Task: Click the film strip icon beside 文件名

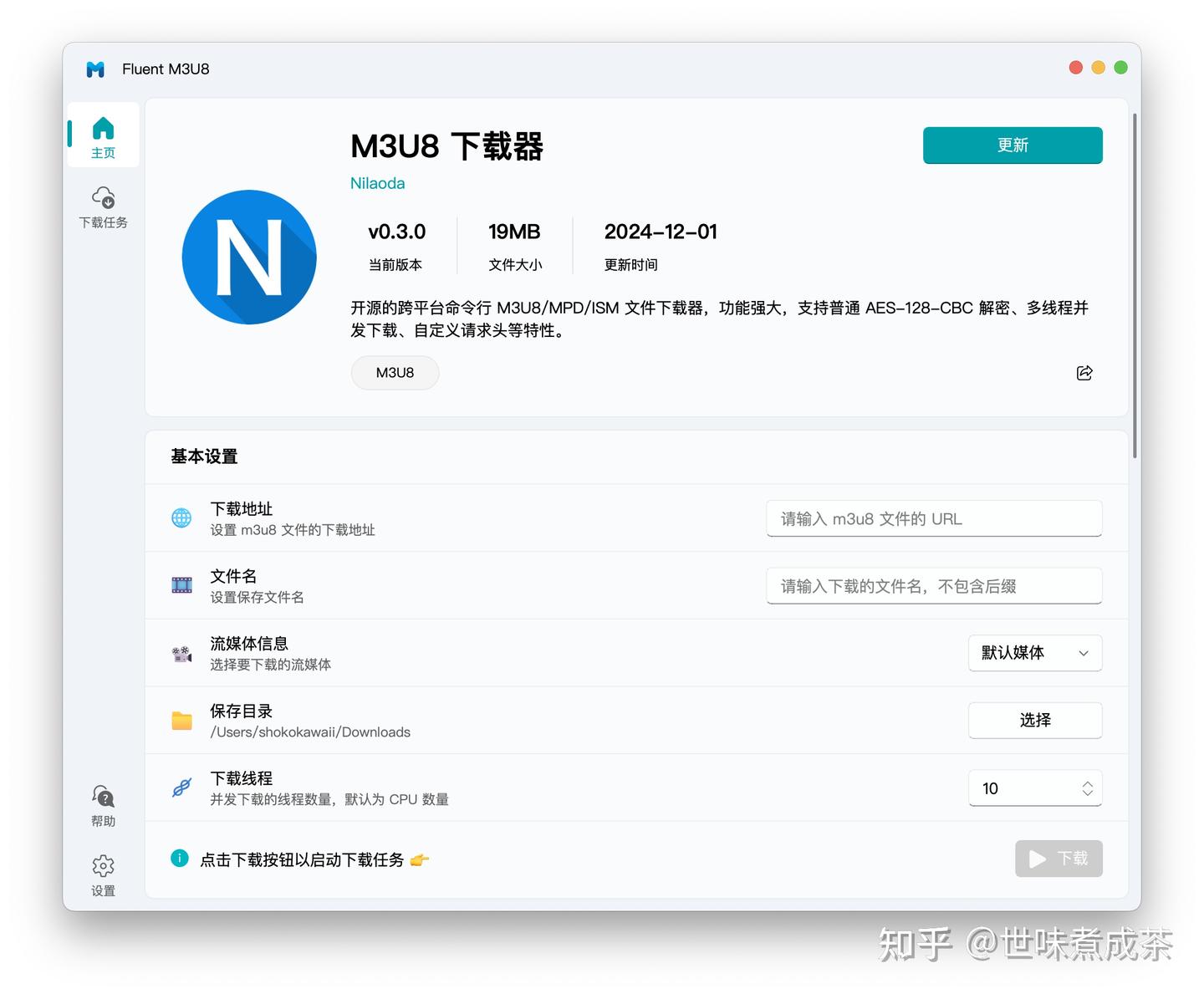Action: pos(181,585)
